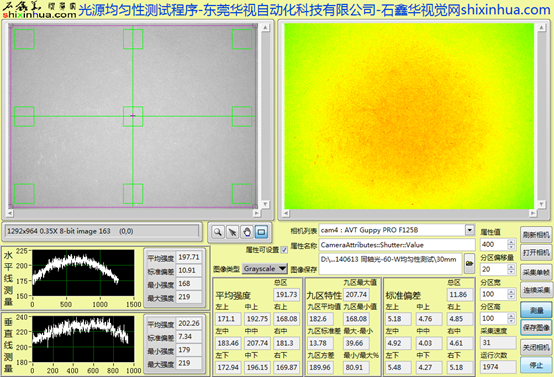Click the 刷新相机 refresh camera button
554x377 pixels.
536,235
